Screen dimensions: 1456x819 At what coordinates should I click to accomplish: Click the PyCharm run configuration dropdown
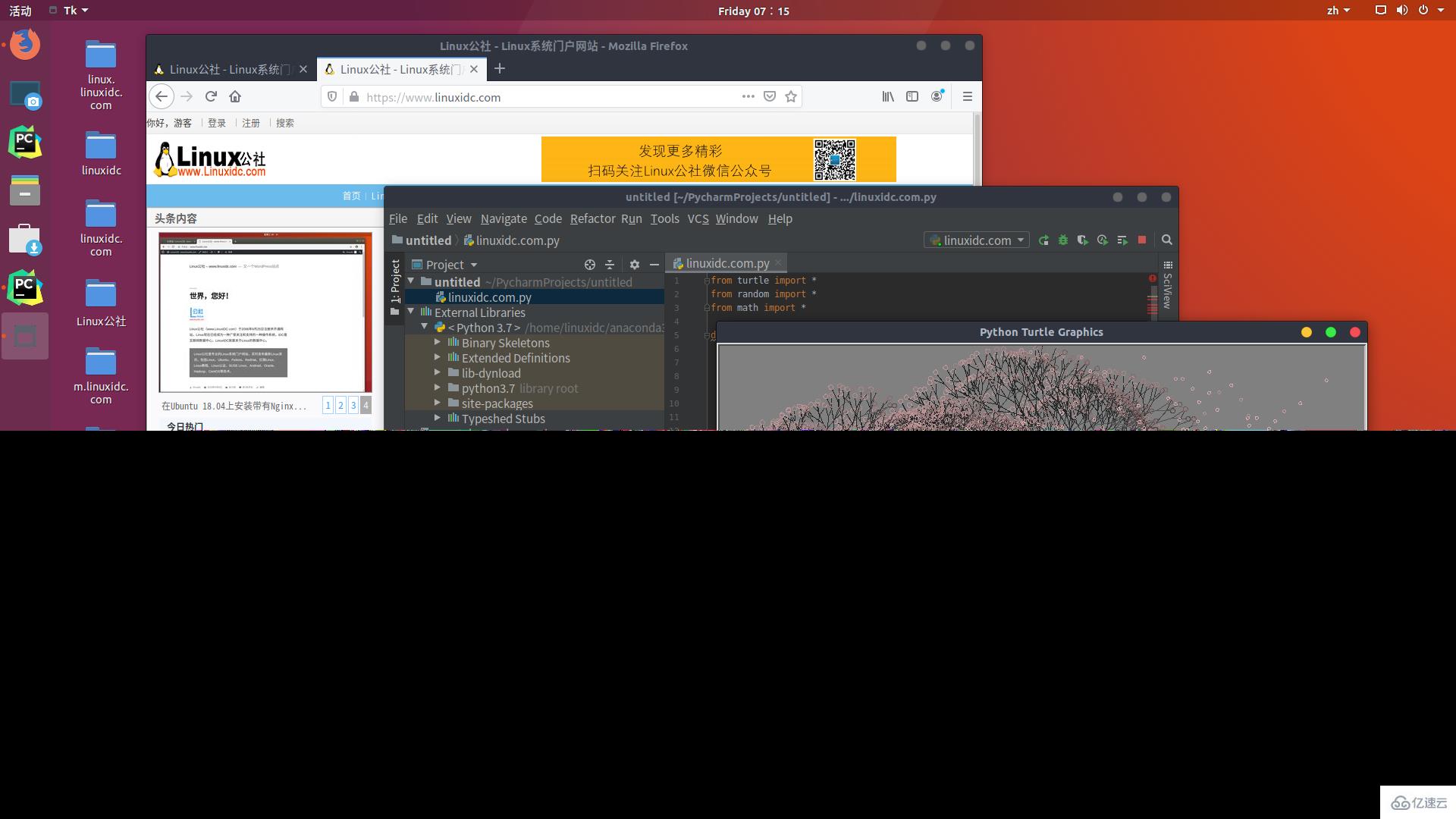976,240
